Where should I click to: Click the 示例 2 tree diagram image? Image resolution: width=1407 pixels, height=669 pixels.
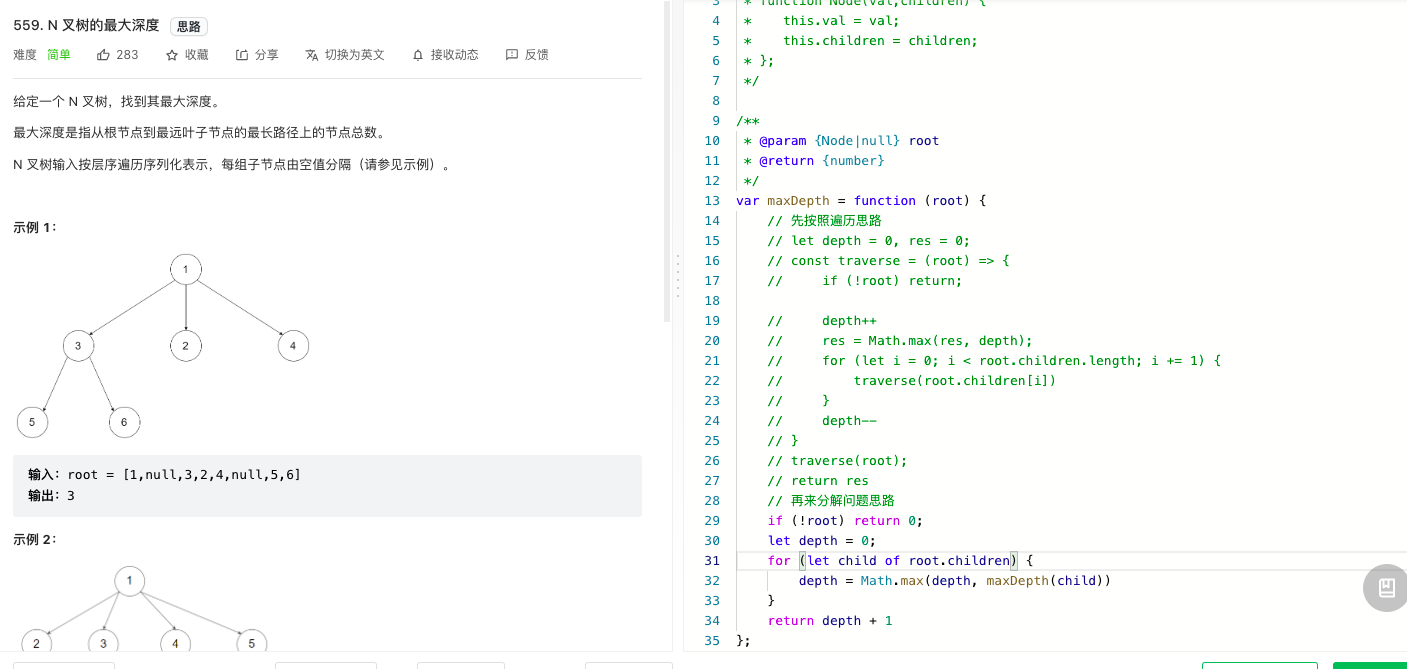coord(143,610)
